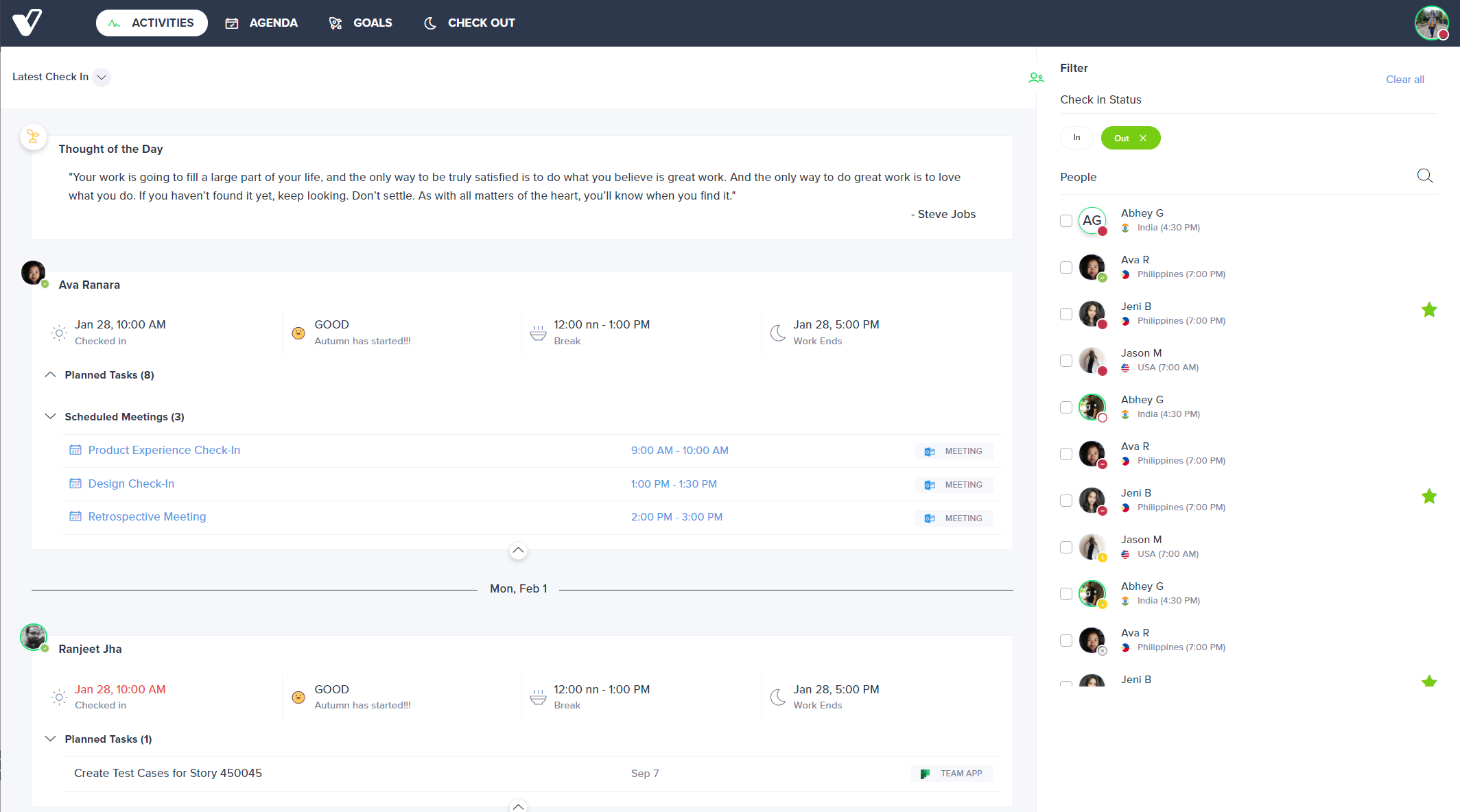Click Clear all filters link
This screenshot has height=812, width=1460.
pos(1404,80)
